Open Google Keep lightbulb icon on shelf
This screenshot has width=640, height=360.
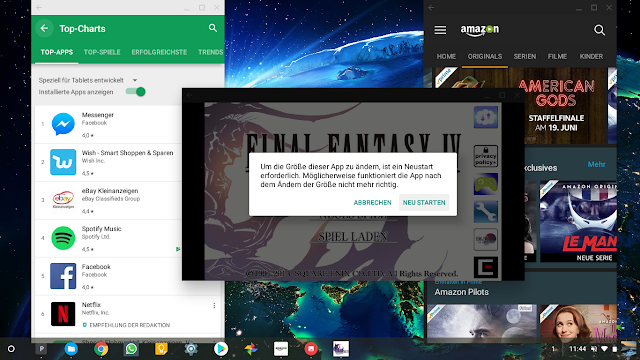[161, 349]
